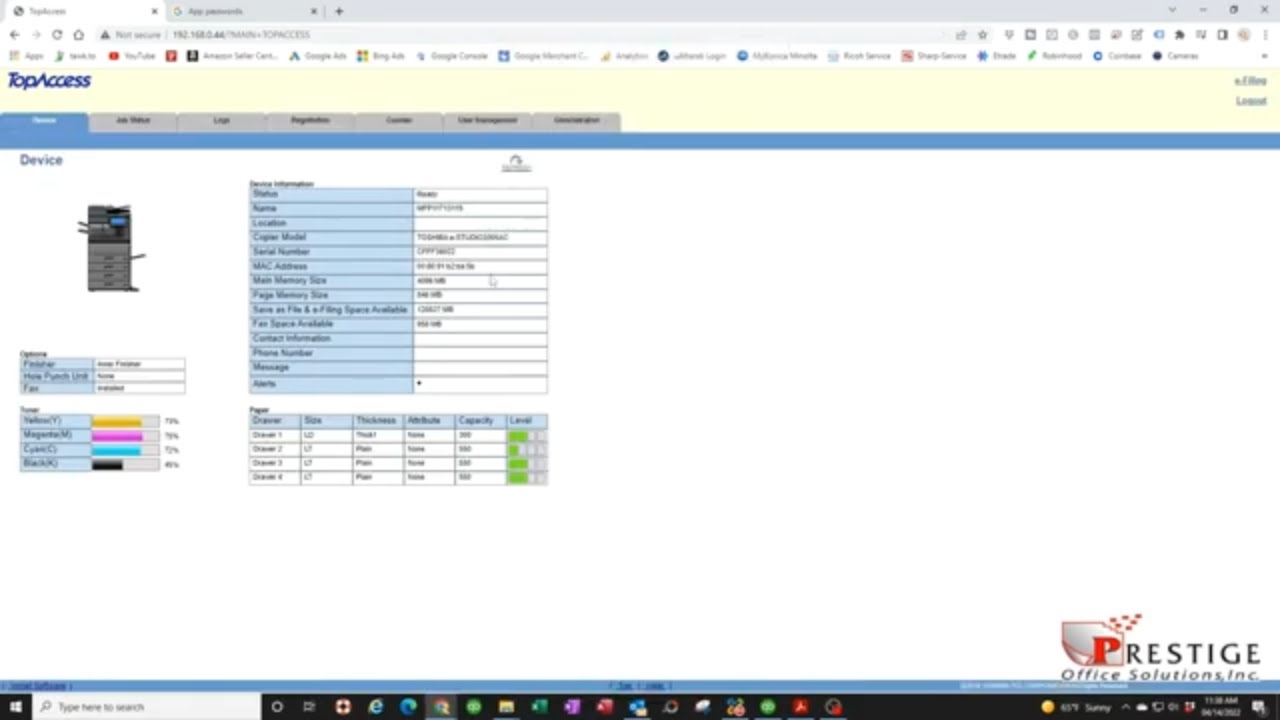The width and height of the screenshot is (1280, 720).
Task: Open the User Management tab
Action: point(487,121)
